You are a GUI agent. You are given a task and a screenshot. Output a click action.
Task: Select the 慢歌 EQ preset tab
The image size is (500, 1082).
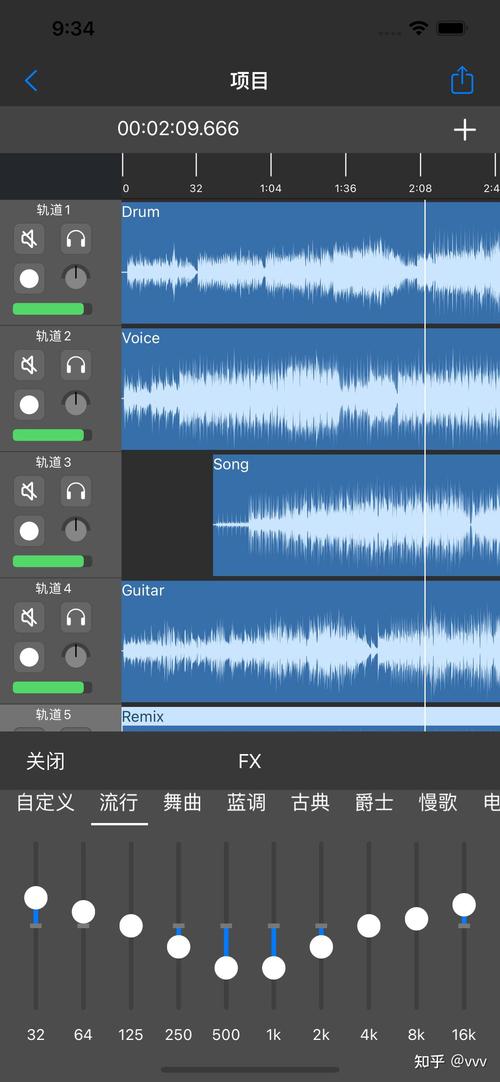pos(438,803)
